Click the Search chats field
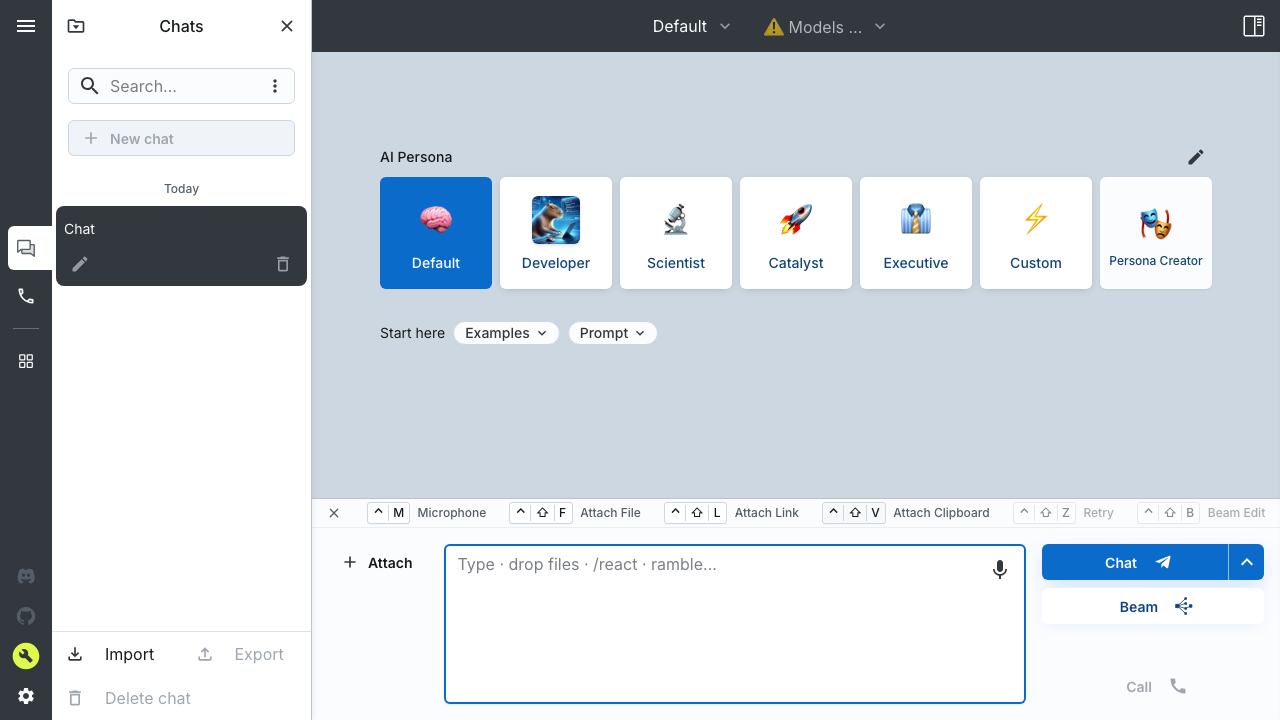This screenshot has height=720, width=1280. click(181, 86)
